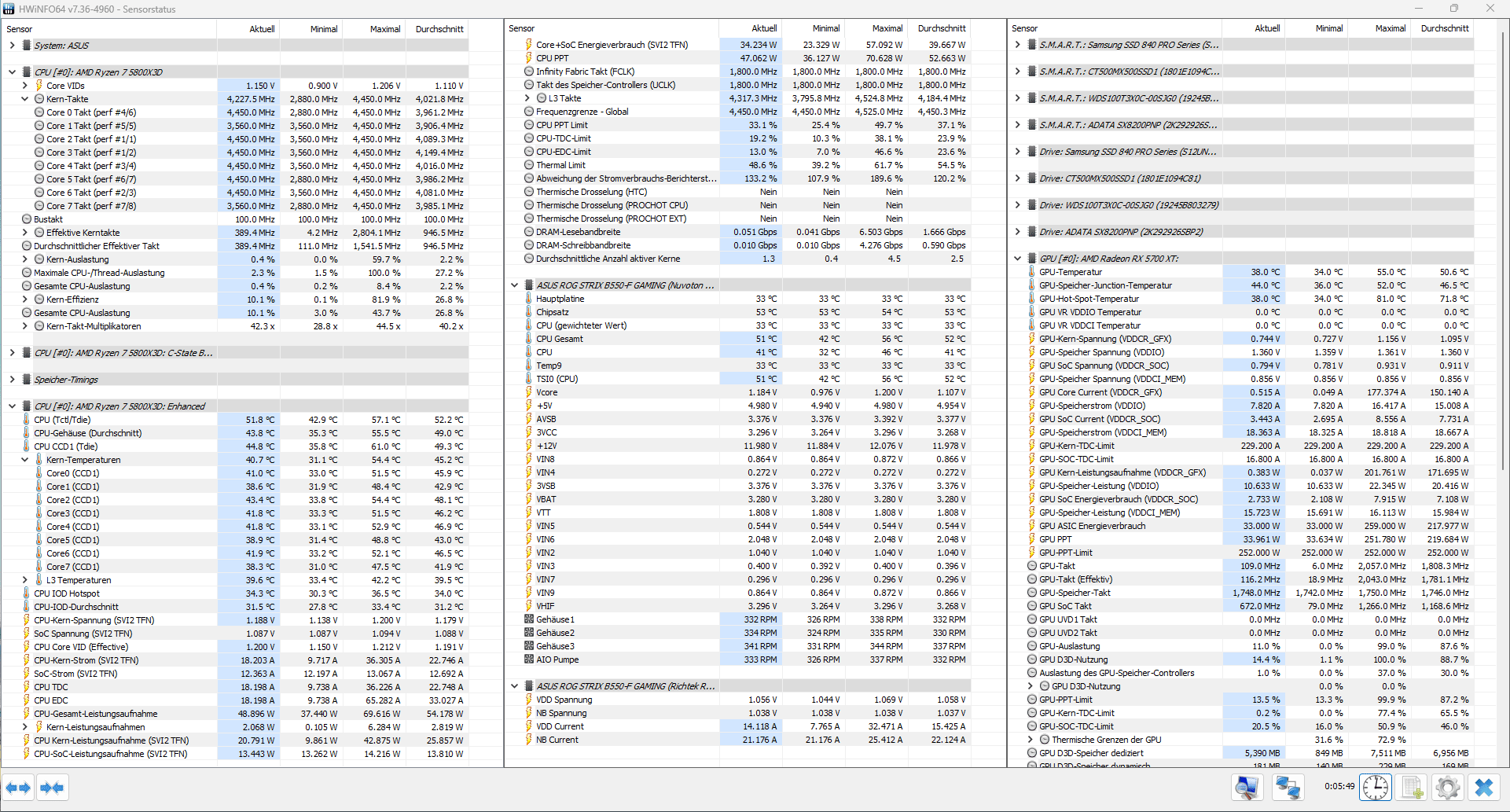
Task: Collapse the ASUS ROG STRIX B550-F GAMING (Richtek) group
Action: point(515,686)
